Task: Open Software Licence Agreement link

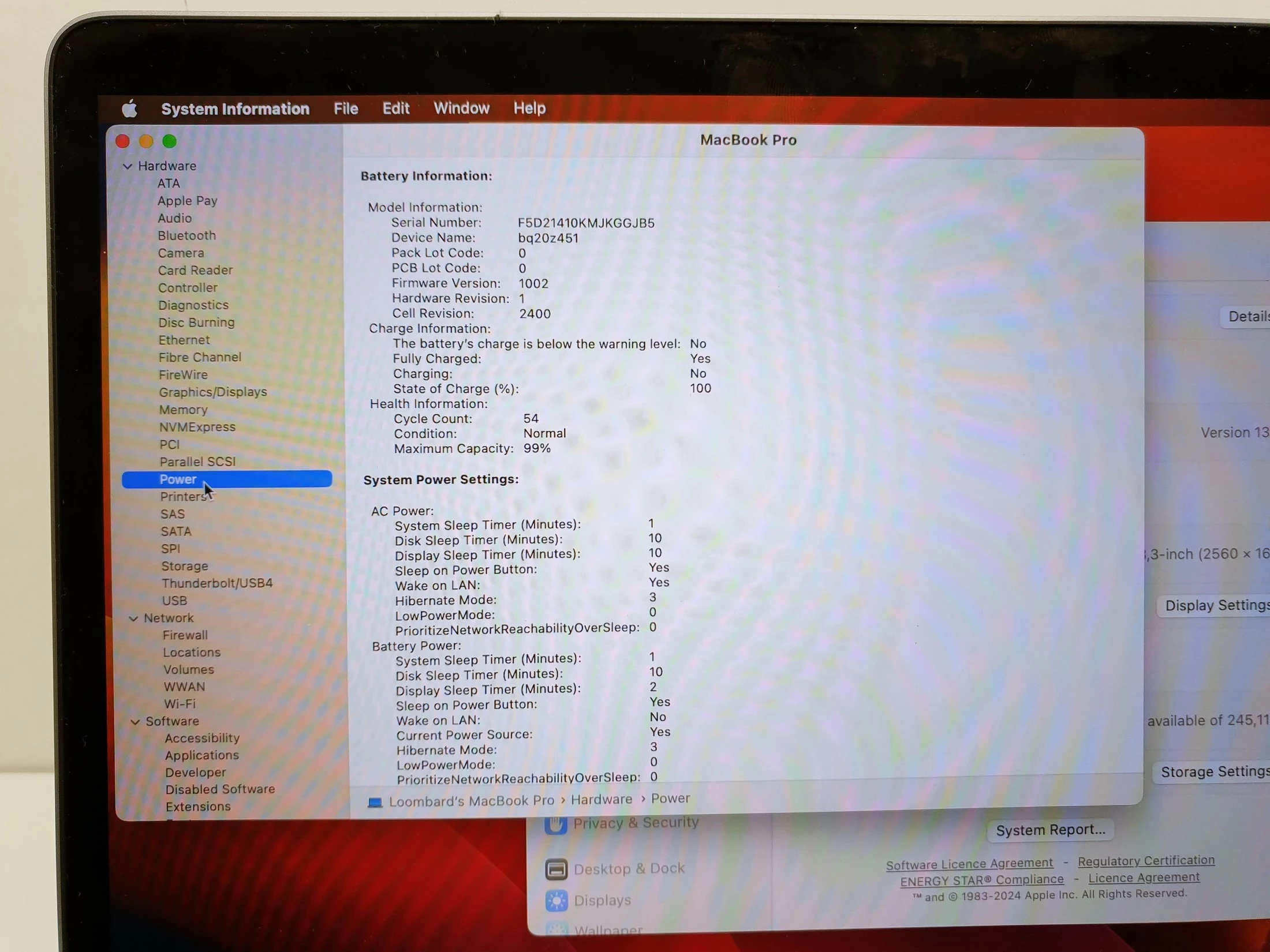Action: [x=969, y=864]
